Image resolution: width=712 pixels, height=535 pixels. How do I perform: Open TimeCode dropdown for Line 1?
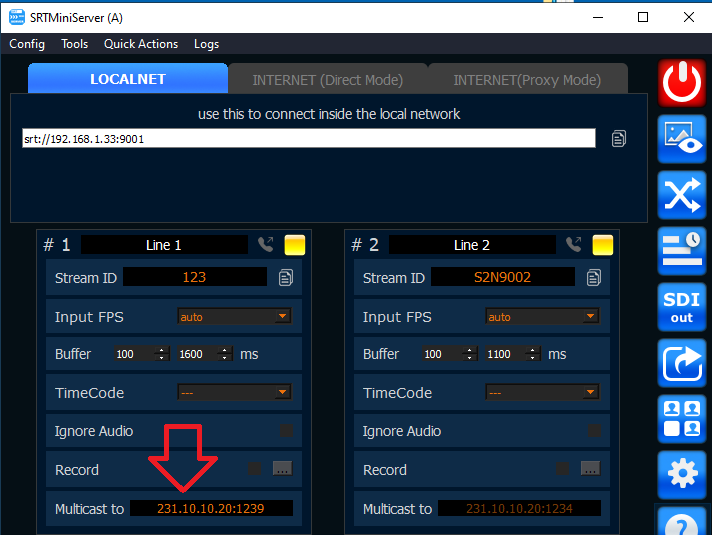[234, 392]
